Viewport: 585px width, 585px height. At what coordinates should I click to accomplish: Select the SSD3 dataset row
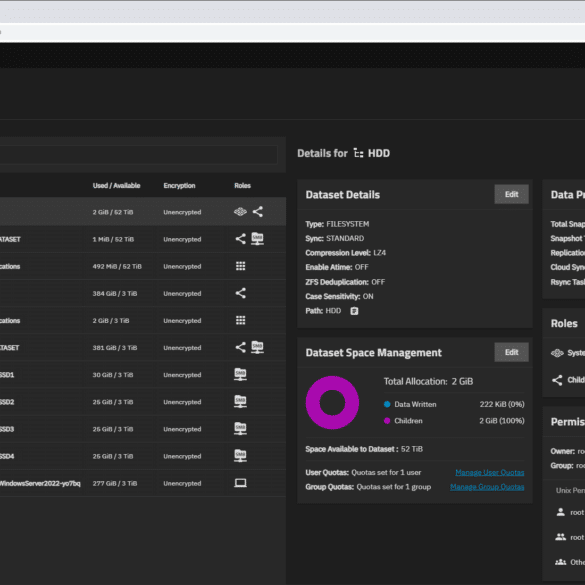click(x=143, y=429)
